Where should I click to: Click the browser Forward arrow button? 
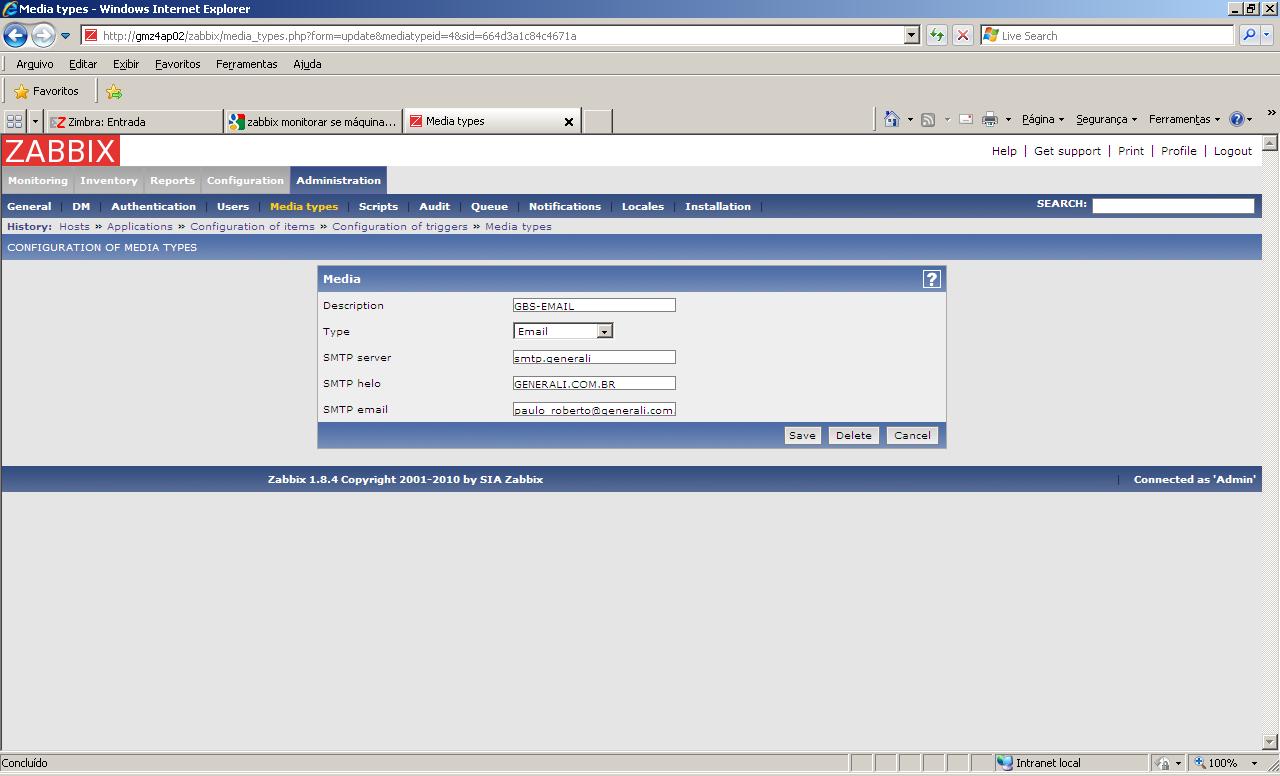click(x=42, y=36)
